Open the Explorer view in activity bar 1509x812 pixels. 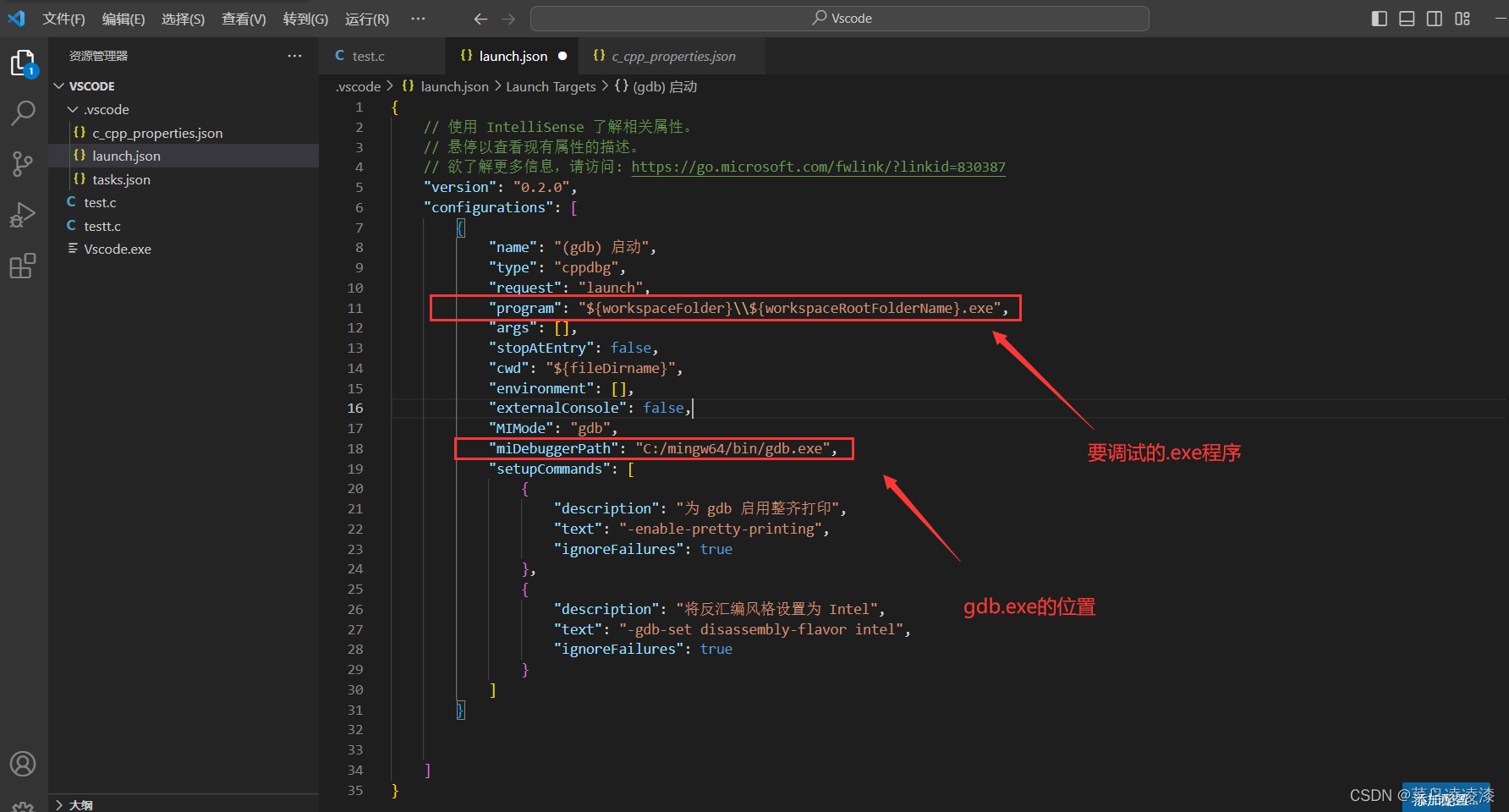(23, 63)
